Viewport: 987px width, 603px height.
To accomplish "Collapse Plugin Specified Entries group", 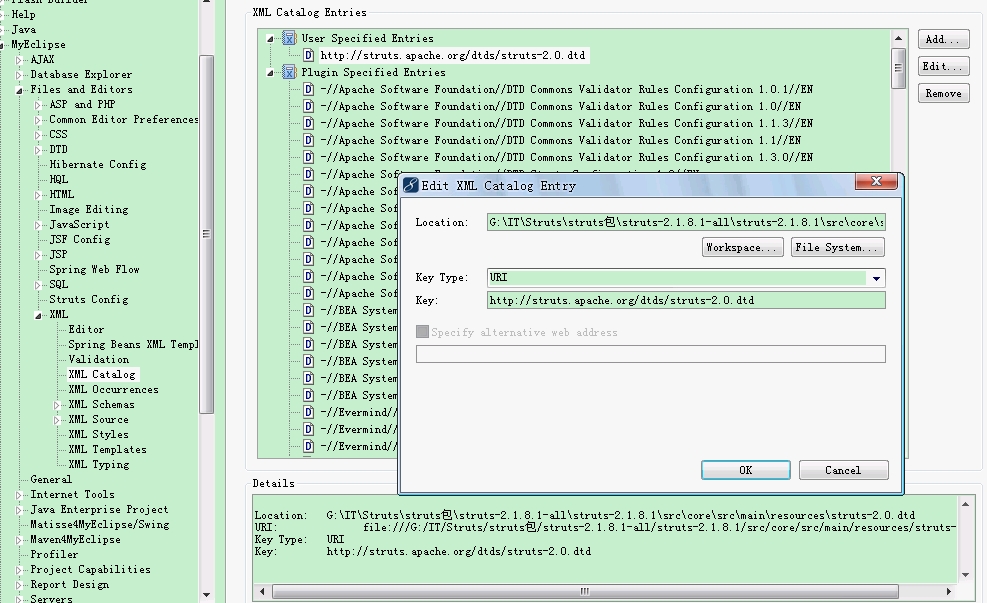I will click(x=270, y=73).
